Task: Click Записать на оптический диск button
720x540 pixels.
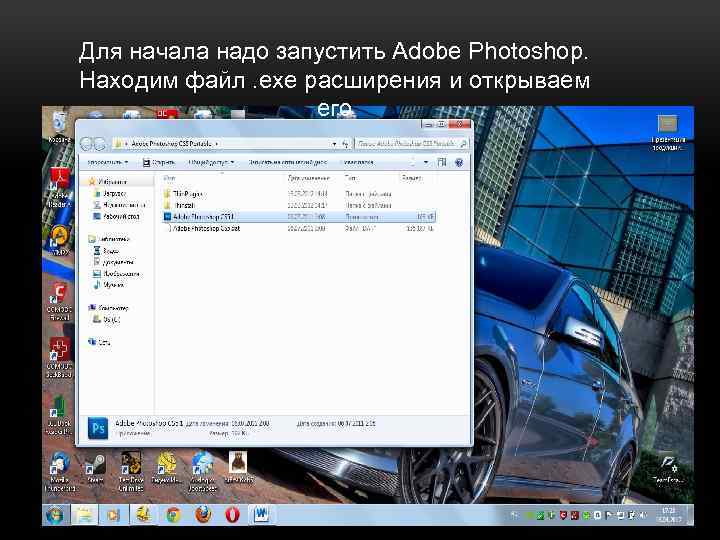Action: pos(287,162)
